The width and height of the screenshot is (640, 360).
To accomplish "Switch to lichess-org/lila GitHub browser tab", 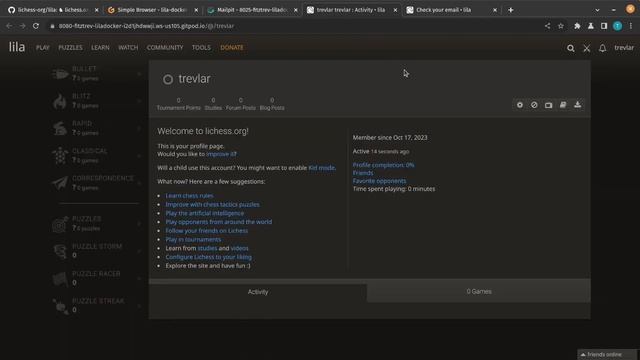I will (52, 10).
